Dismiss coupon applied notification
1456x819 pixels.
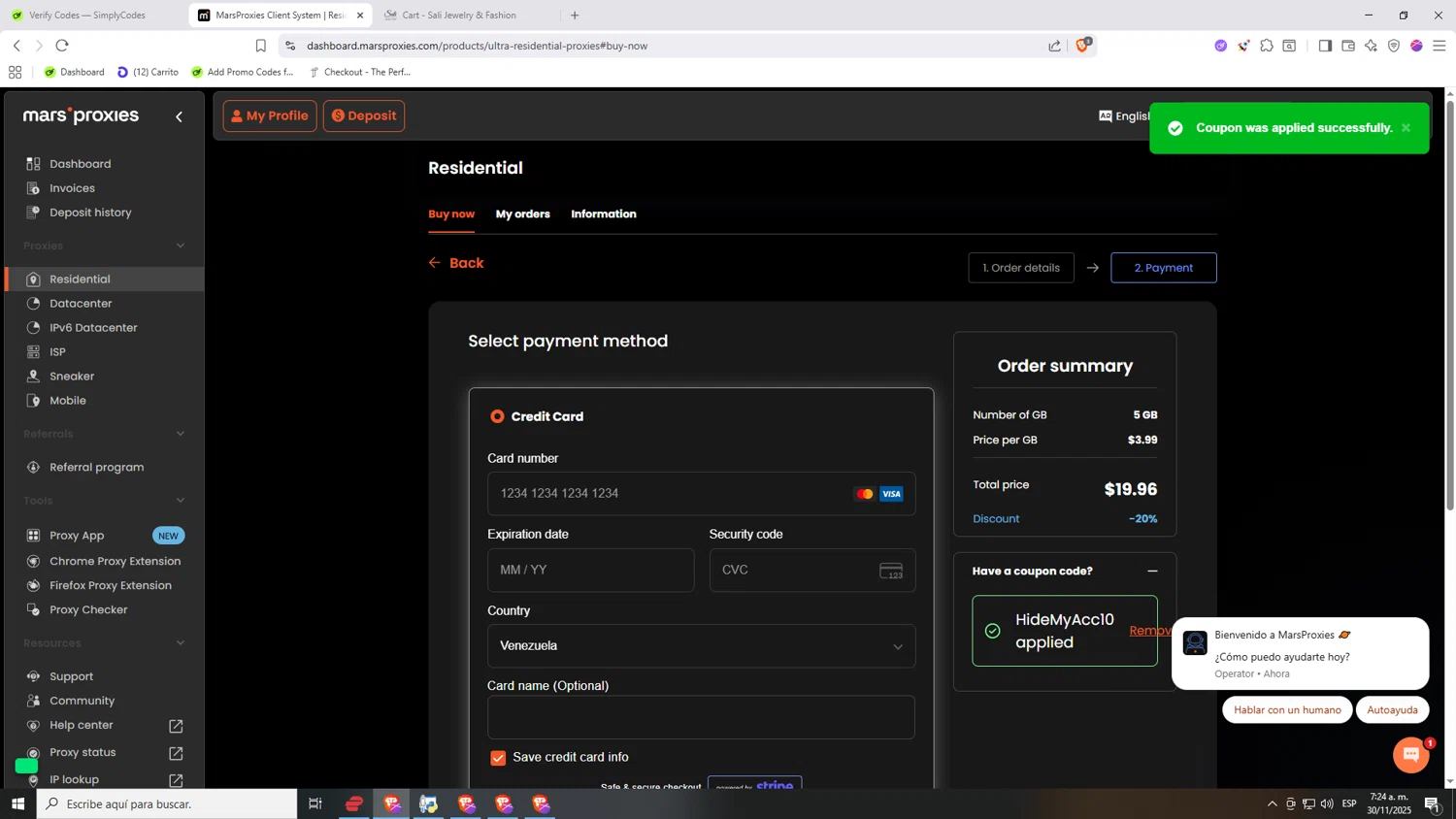[x=1406, y=128]
